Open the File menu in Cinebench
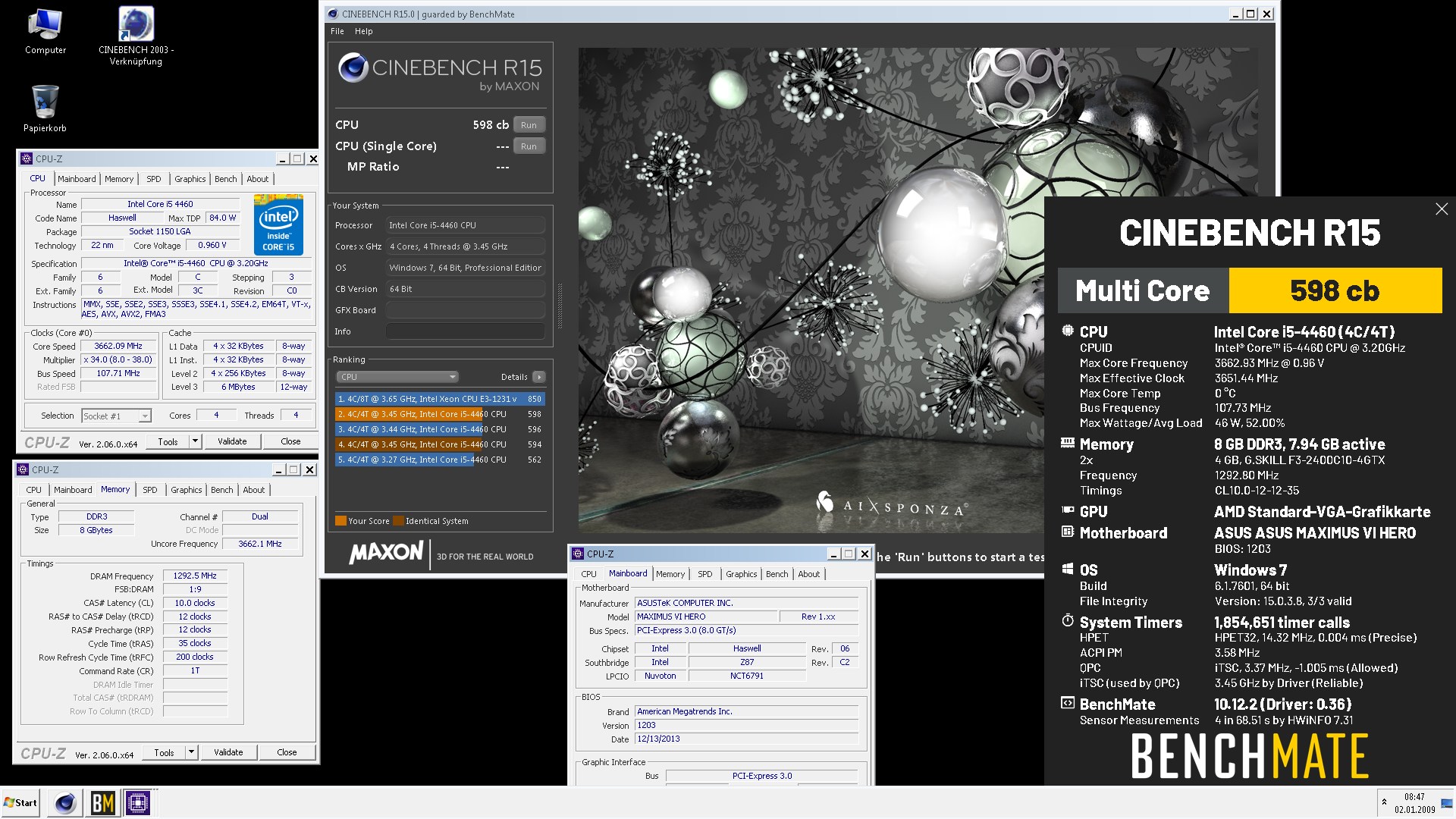Image resolution: width=1456 pixels, height=819 pixels. (x=337, y=31)
